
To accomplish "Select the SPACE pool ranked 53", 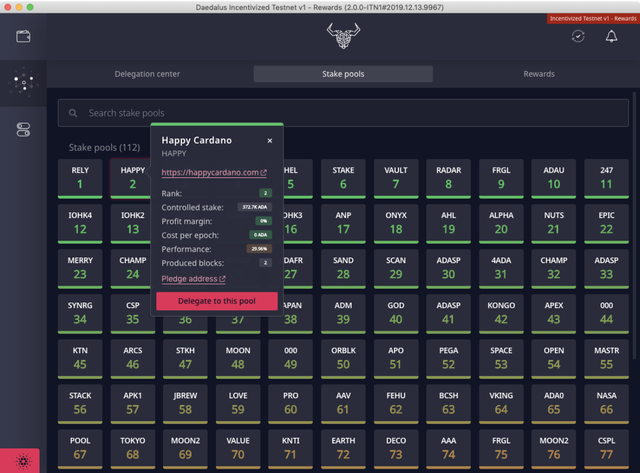I will pyautogui.click(x=501, y=359).
